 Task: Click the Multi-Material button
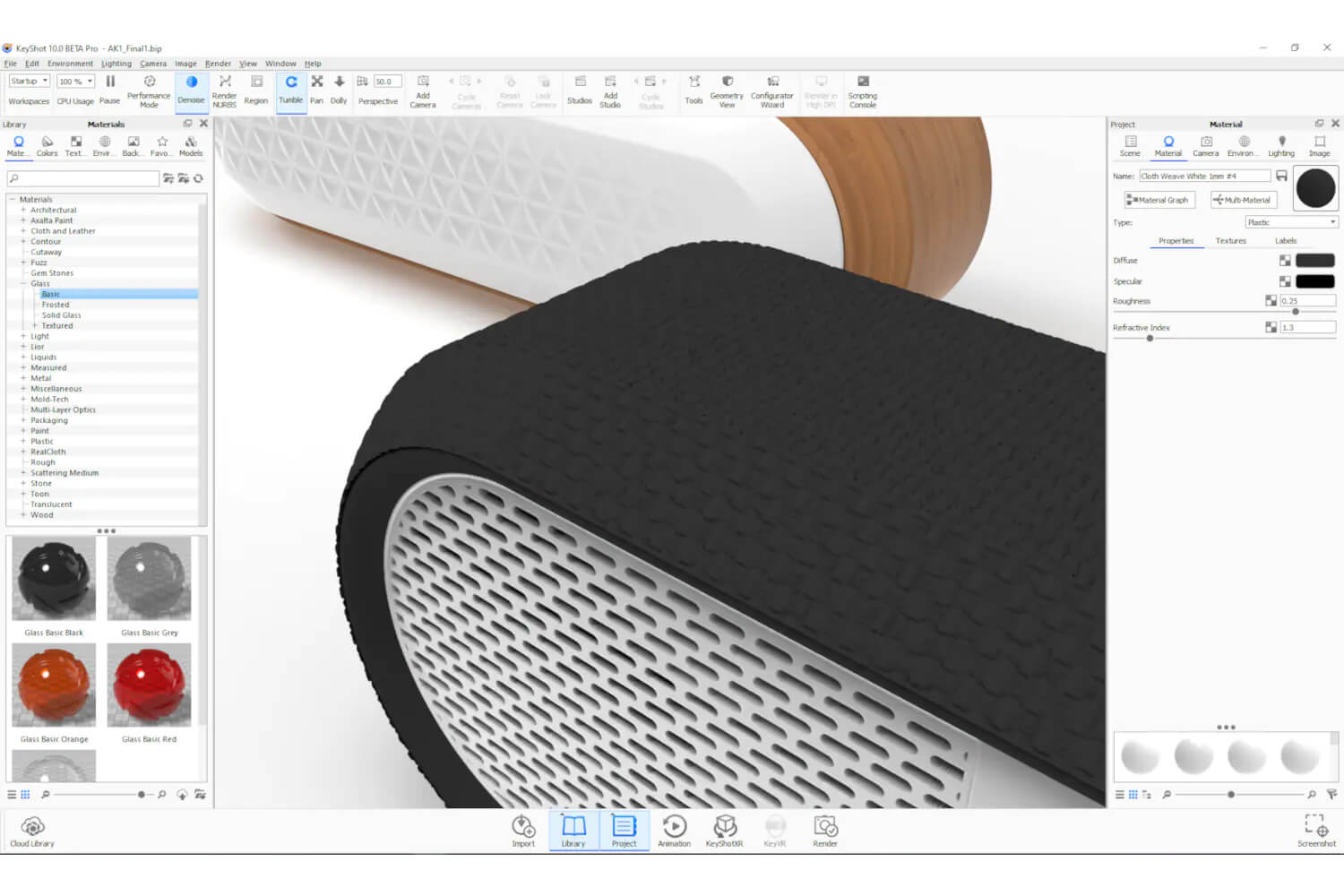[1242, 200]
